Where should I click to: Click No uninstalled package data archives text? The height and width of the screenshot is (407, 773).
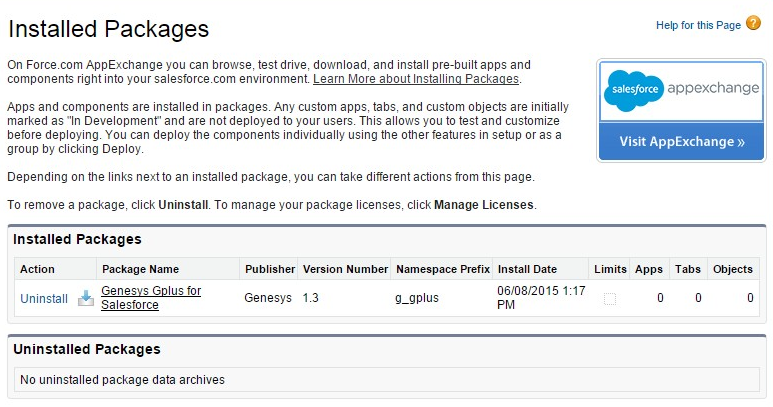[x=122, y=379]
